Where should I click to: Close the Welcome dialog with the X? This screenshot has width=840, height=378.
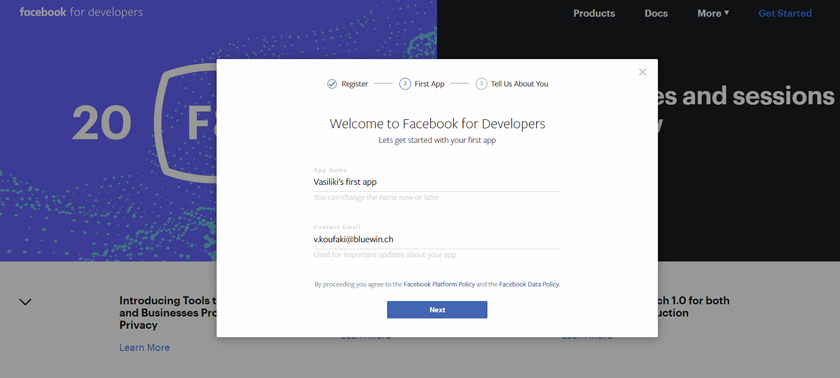642,72
